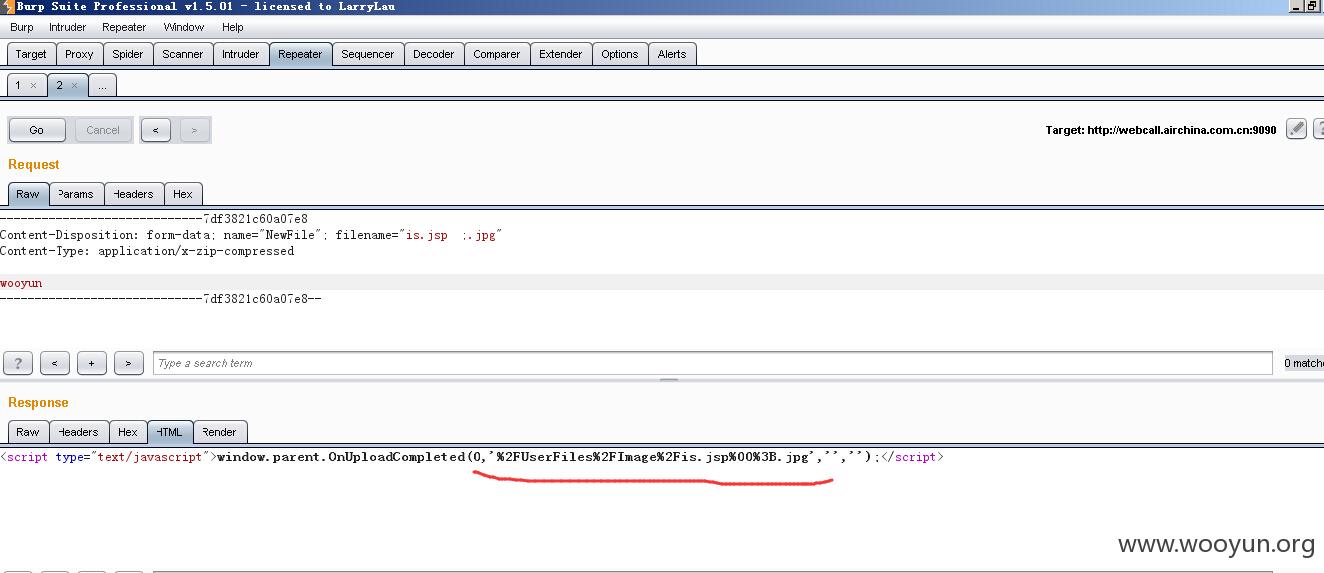The width and height of the screenshot is (1324, 573).
Task: Find next match with search right arrow
Action: 128,363
